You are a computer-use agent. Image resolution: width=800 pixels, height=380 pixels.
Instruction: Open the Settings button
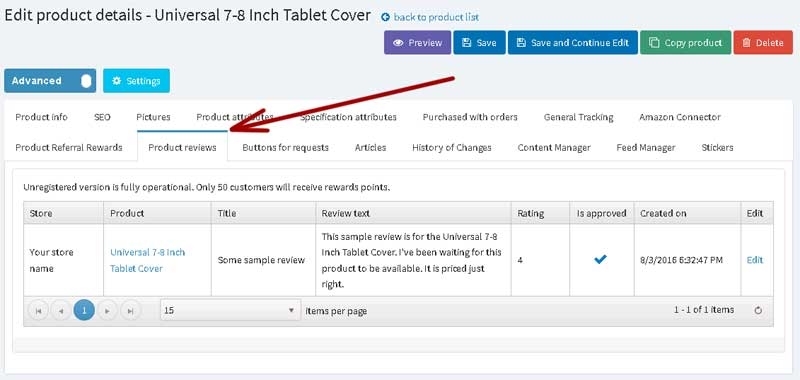click(x=136, y=81)
